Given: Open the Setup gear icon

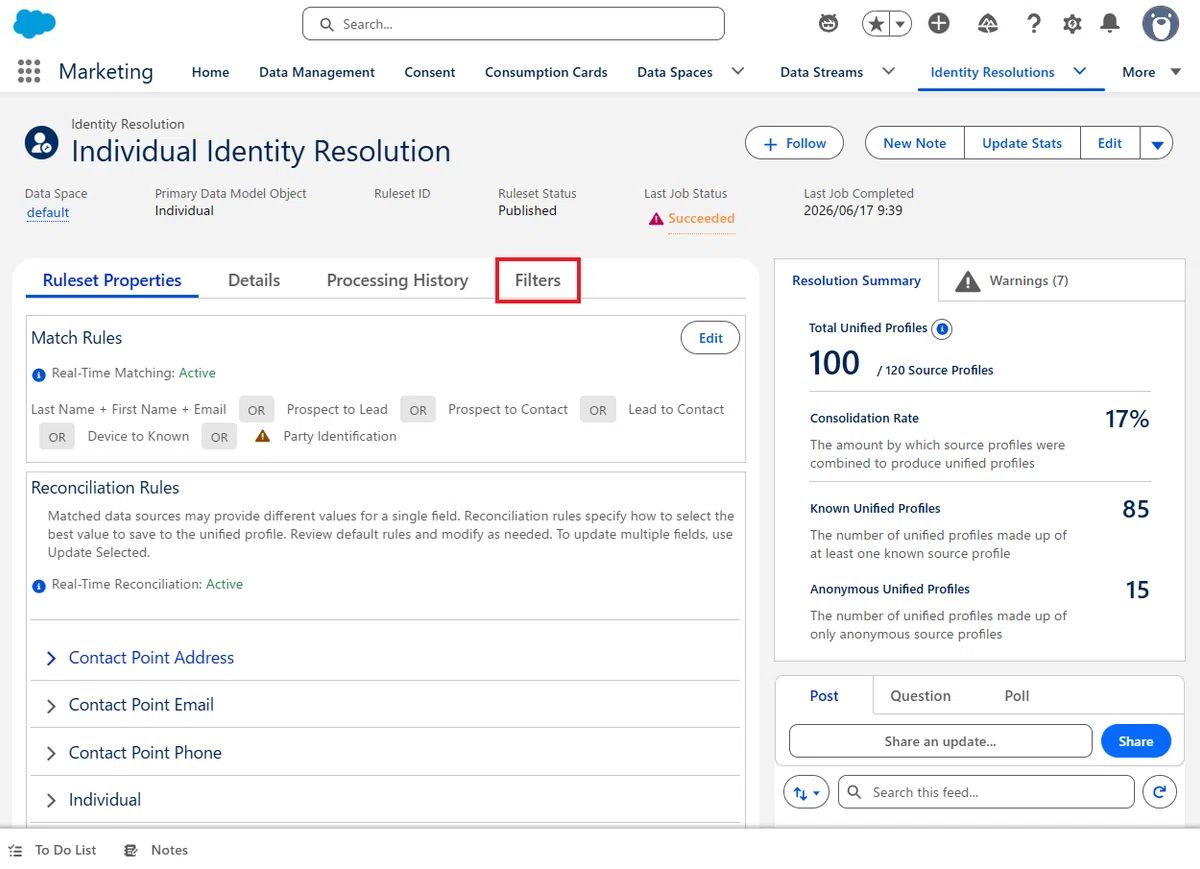Looking at the screenshot, I should pos(1072,24).
